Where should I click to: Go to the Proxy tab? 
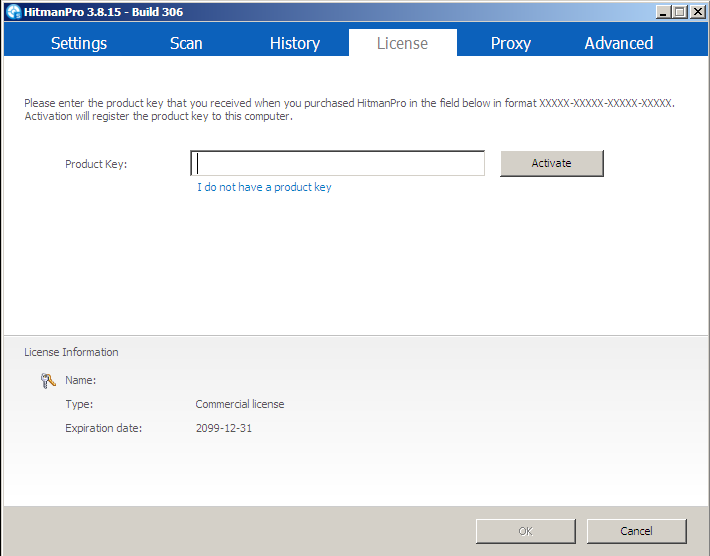click(x=511, y=43)
